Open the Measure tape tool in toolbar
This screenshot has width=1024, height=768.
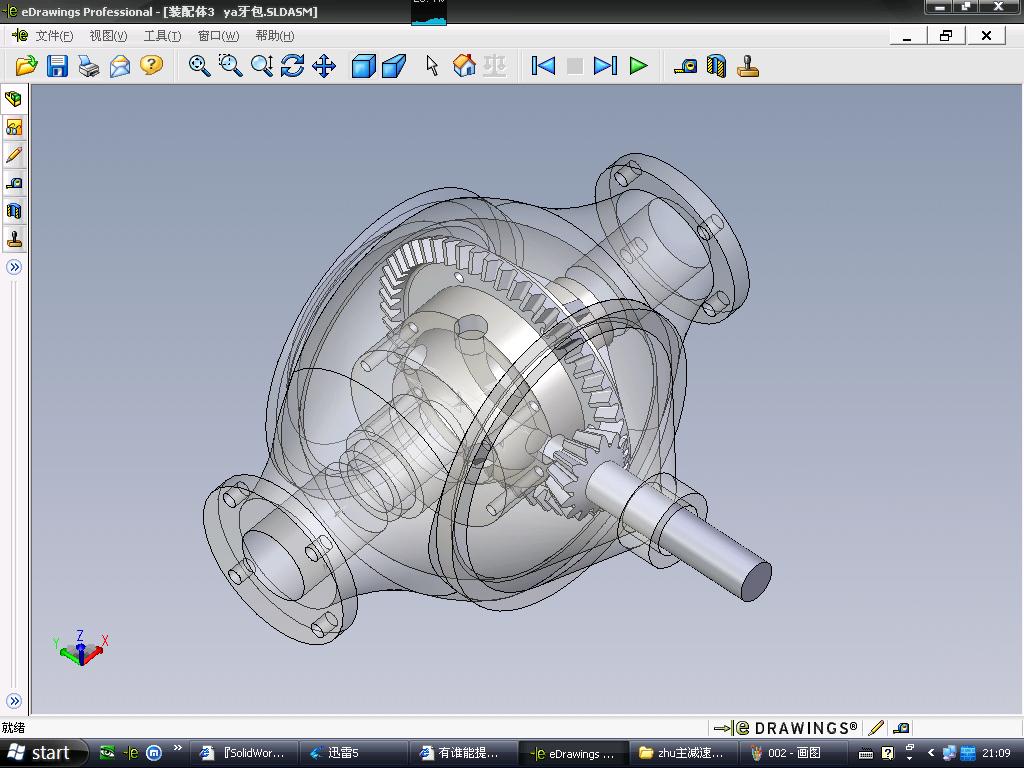[685, 65]
